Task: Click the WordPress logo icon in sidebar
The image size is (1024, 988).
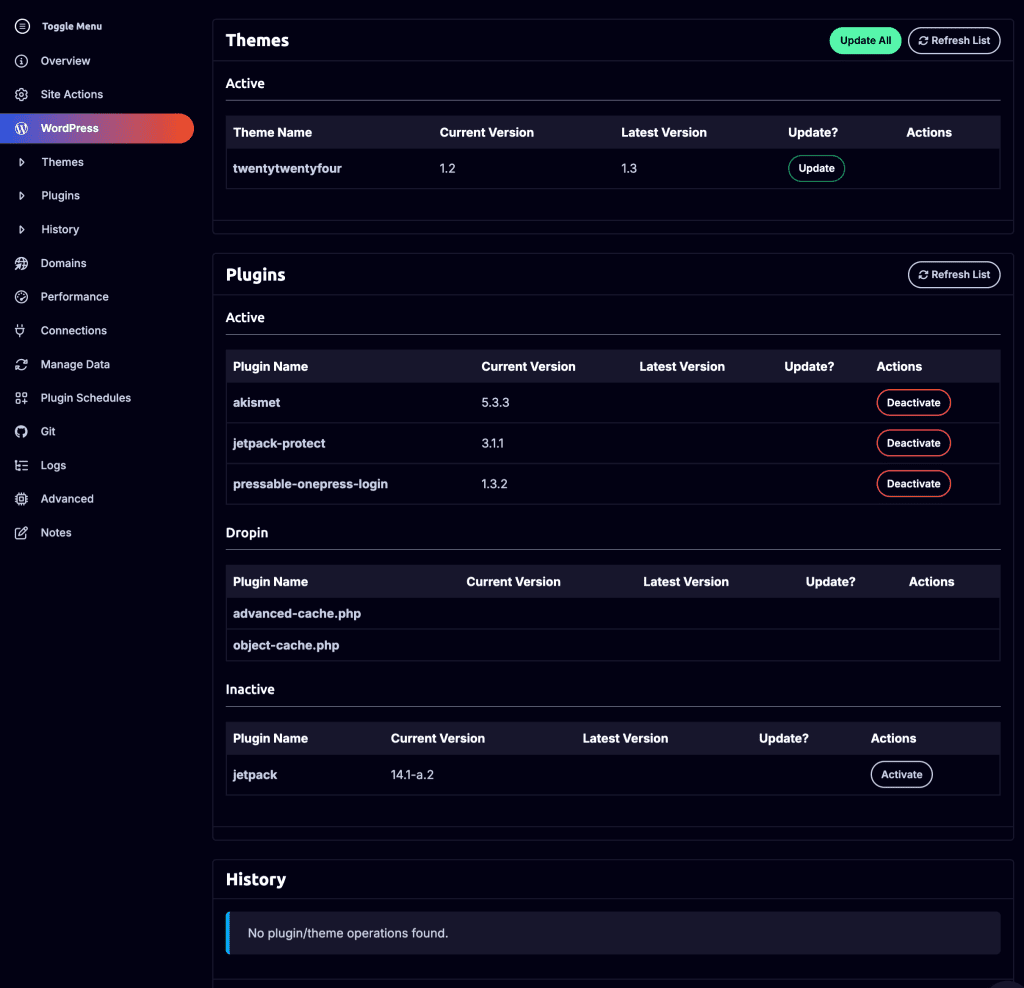Action: tap(22, 128)
